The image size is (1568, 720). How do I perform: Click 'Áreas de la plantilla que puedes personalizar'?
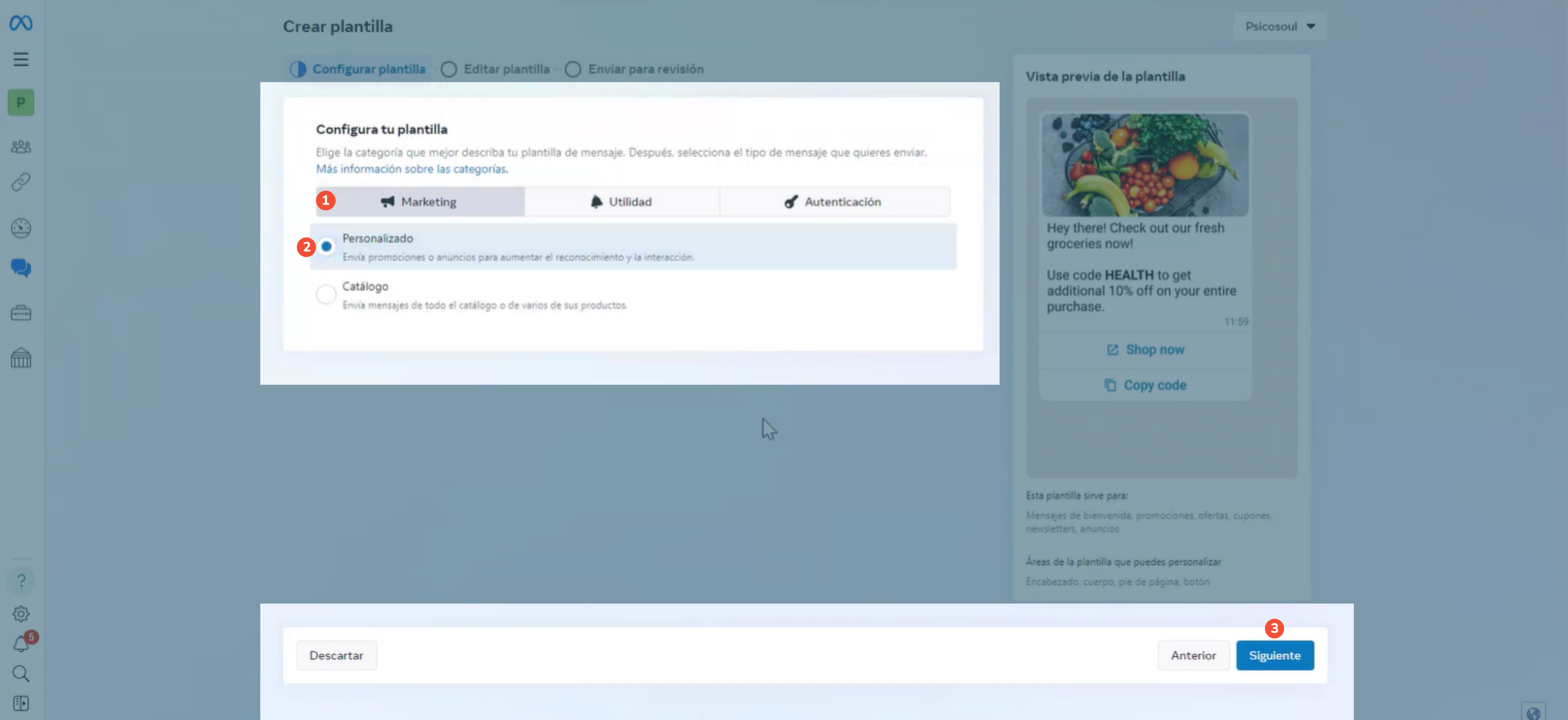[x=1123, y=562]
